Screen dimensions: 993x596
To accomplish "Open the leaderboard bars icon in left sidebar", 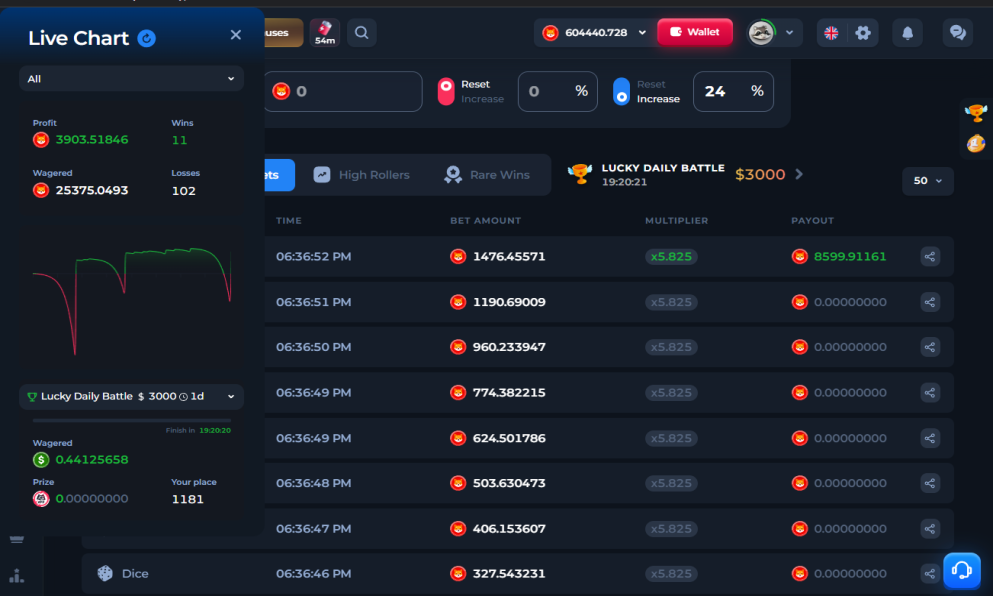I will 17,576.
